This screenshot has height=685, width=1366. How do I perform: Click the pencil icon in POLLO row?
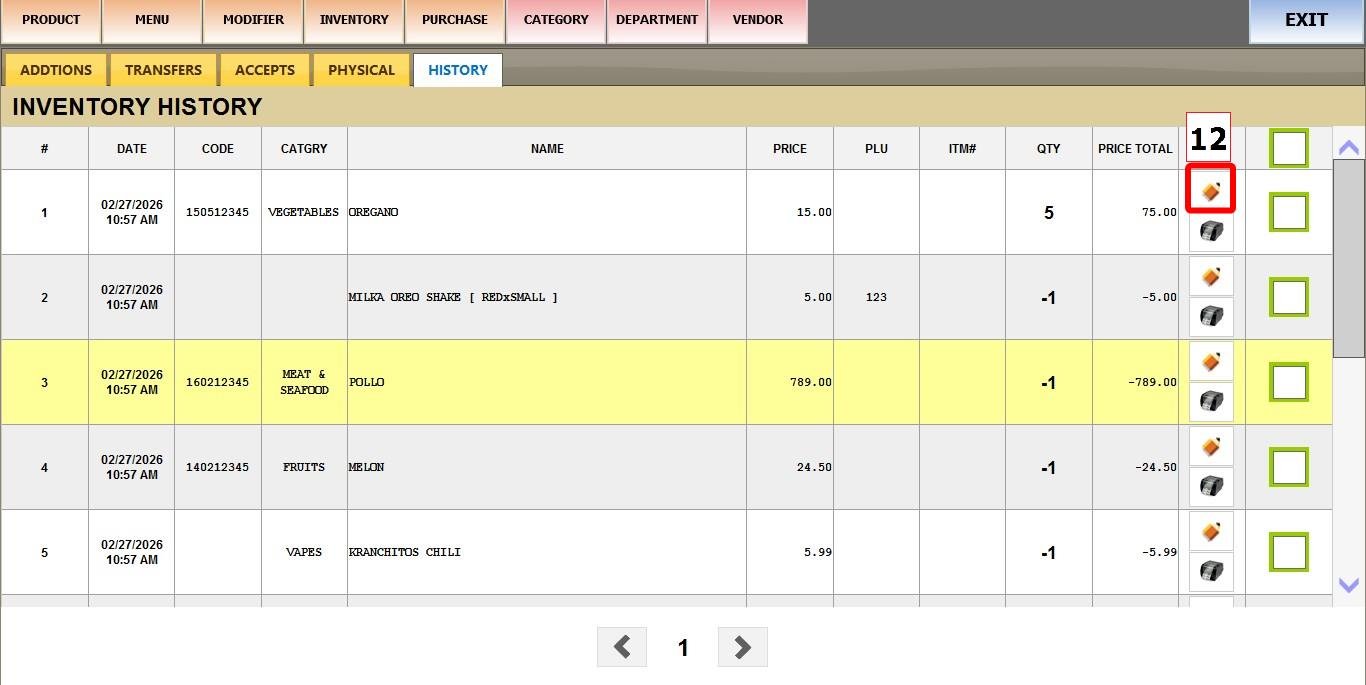tap(1210, 361)
